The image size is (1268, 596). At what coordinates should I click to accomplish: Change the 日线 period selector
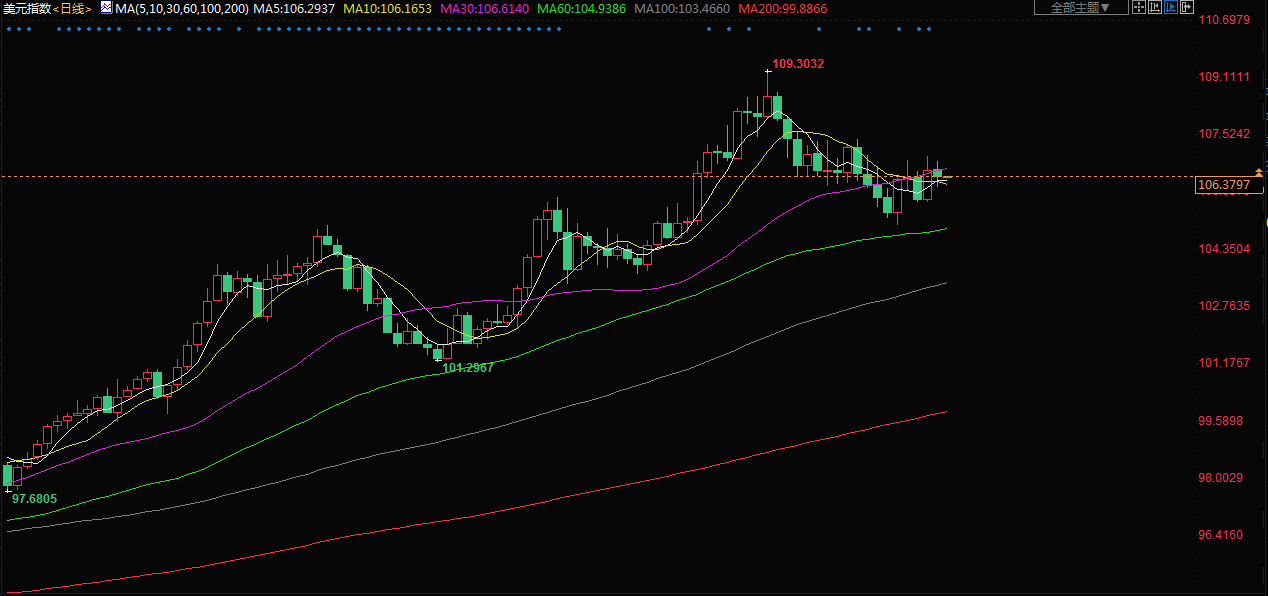[x=73, y=8]
